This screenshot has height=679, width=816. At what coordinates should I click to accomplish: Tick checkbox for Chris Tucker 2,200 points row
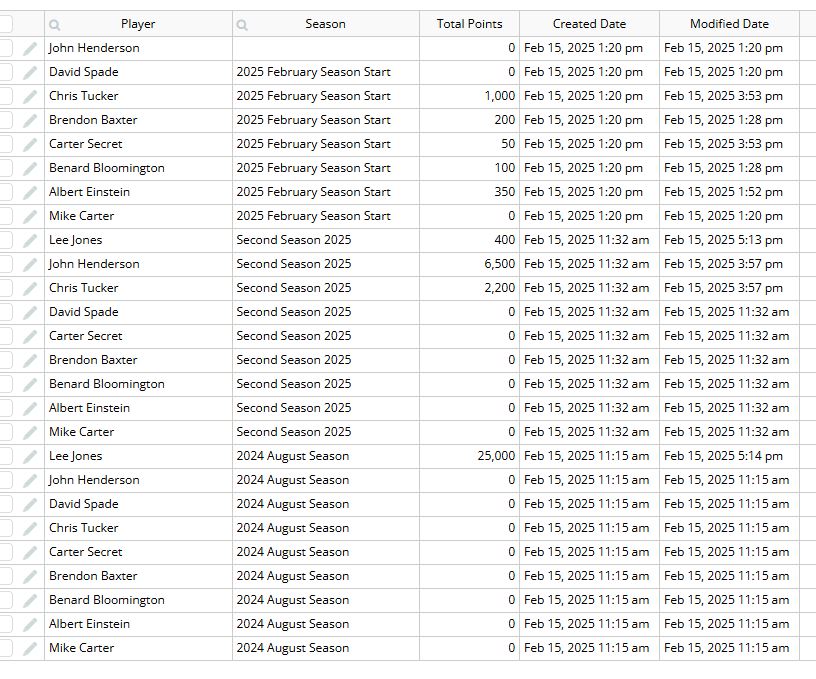(x=5, y=288)
